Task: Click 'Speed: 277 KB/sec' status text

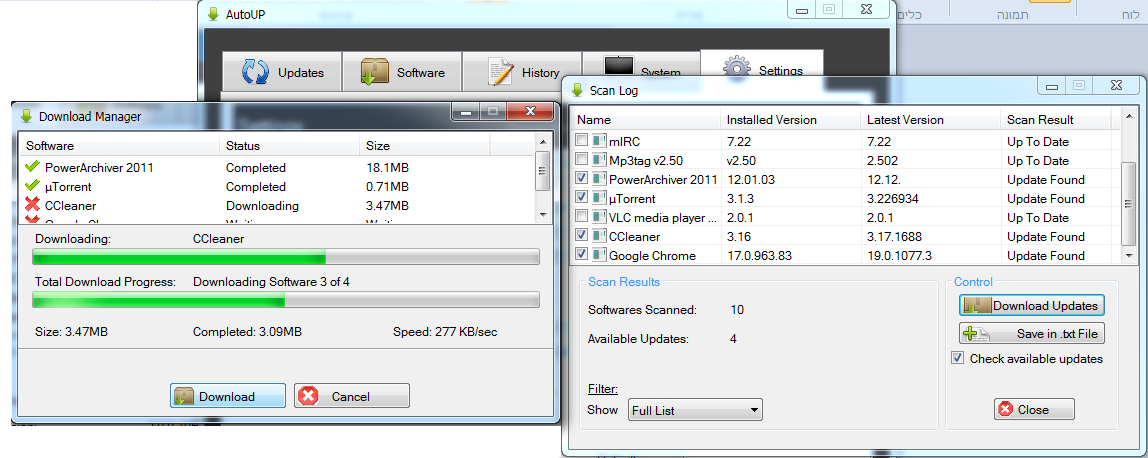Action: pos(445,331)
